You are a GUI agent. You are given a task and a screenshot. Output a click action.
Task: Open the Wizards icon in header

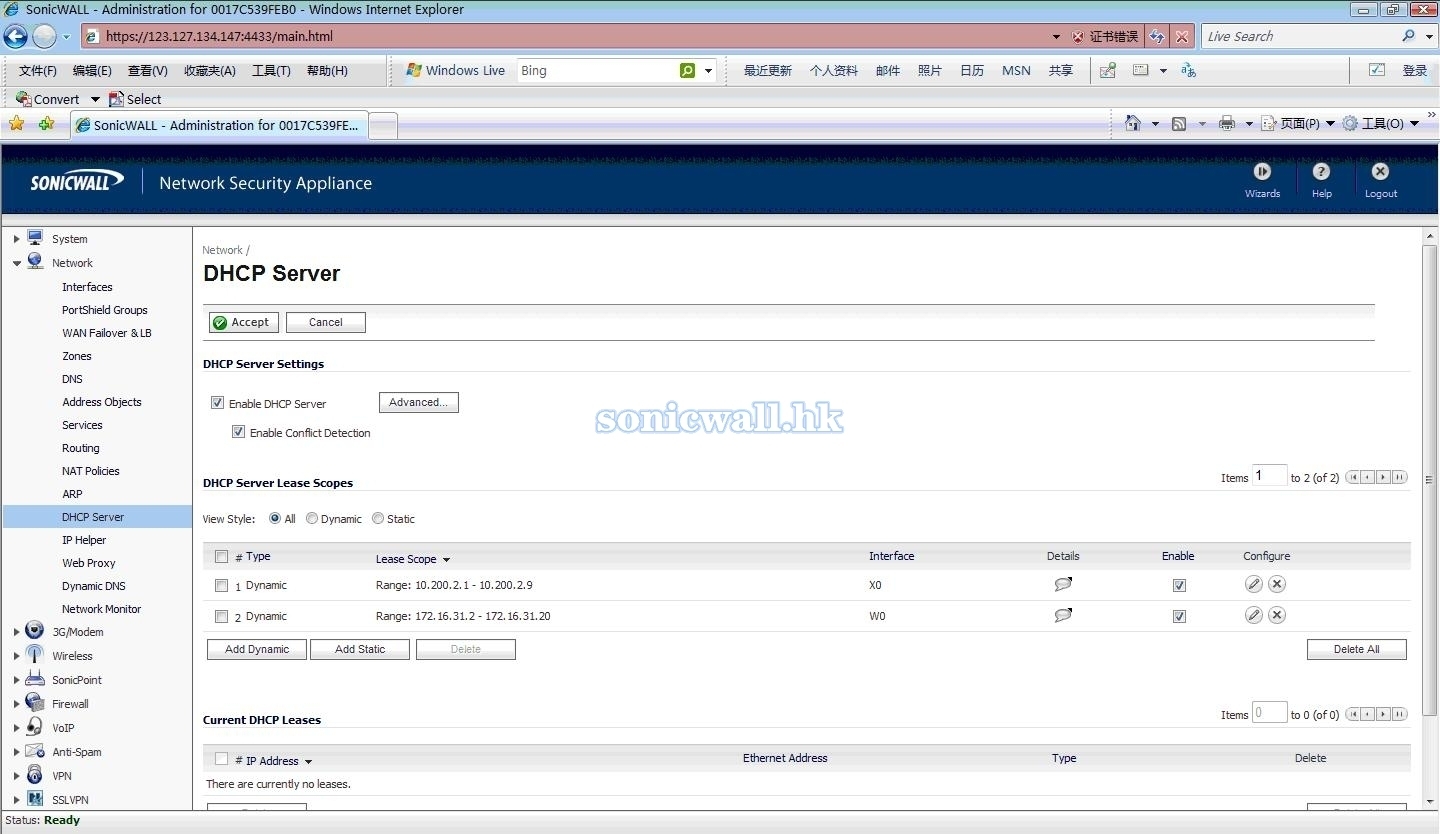coord(1262,172)
